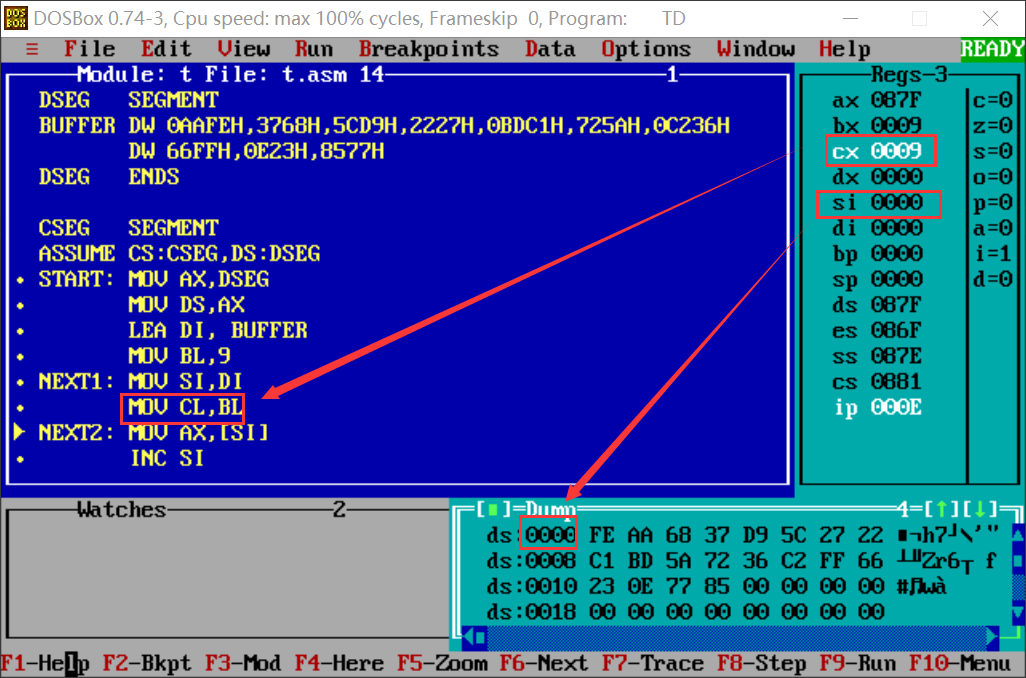Select the es 086F register
The width and height of the screenshot is (1026, 678).
877,330
